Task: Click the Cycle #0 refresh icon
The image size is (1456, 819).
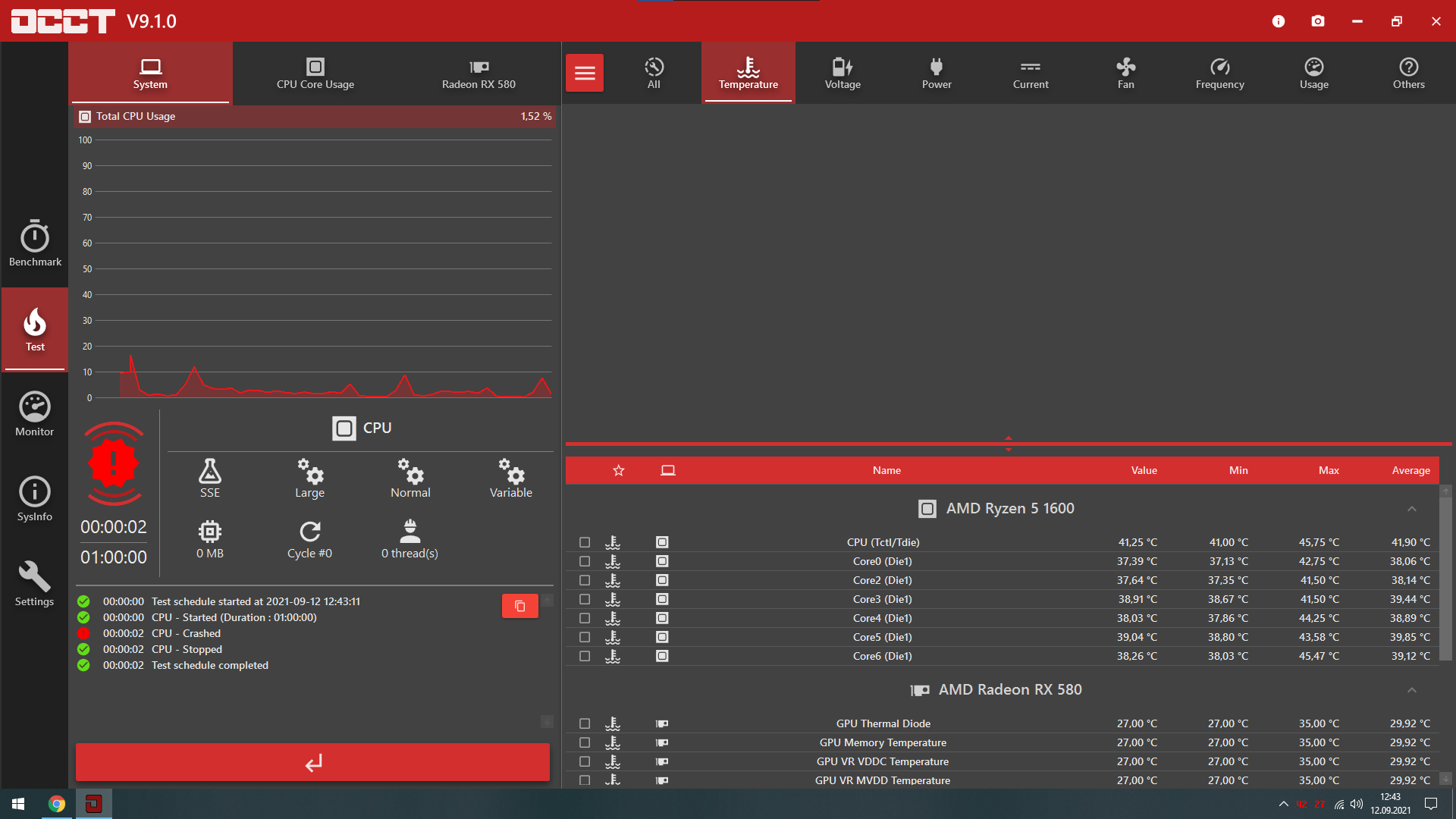Action: tap(309, 531)
